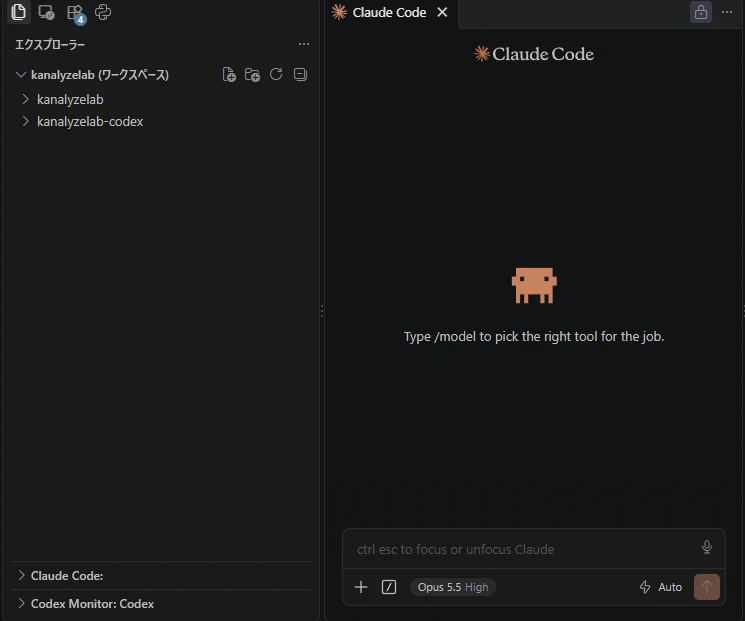Refresh the Explorer tree
This screenshot has height=621, width=745.
tap(276, 74)
